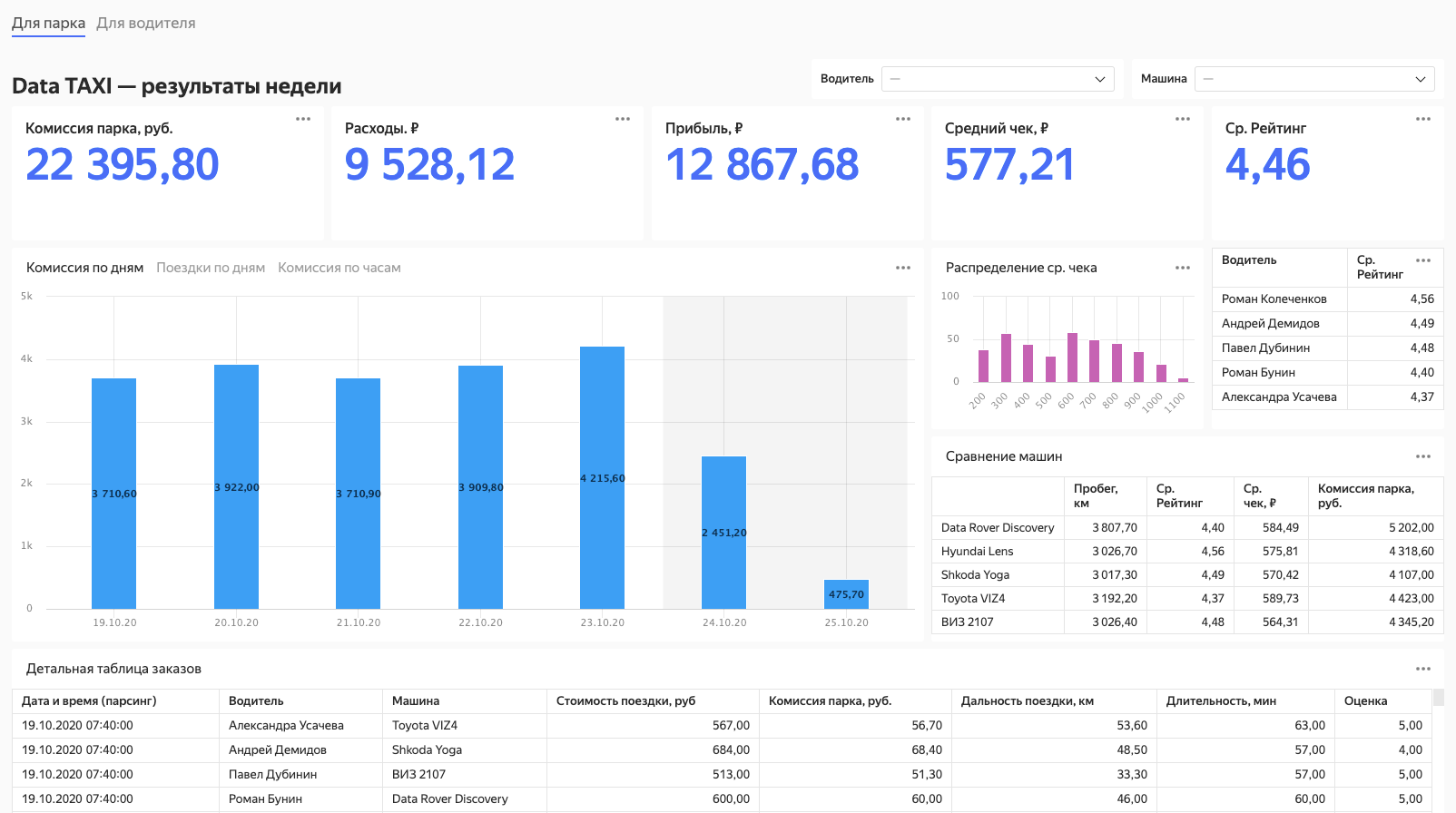Open the driver rating table's three-dot menu
Screen dimensions: 1456x813
click(1423, 260)
